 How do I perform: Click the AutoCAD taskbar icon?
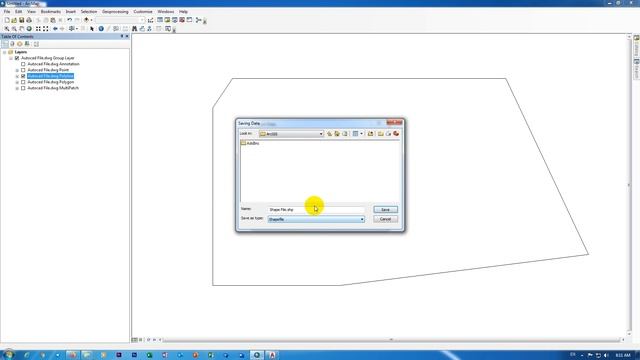pos(272,355)
